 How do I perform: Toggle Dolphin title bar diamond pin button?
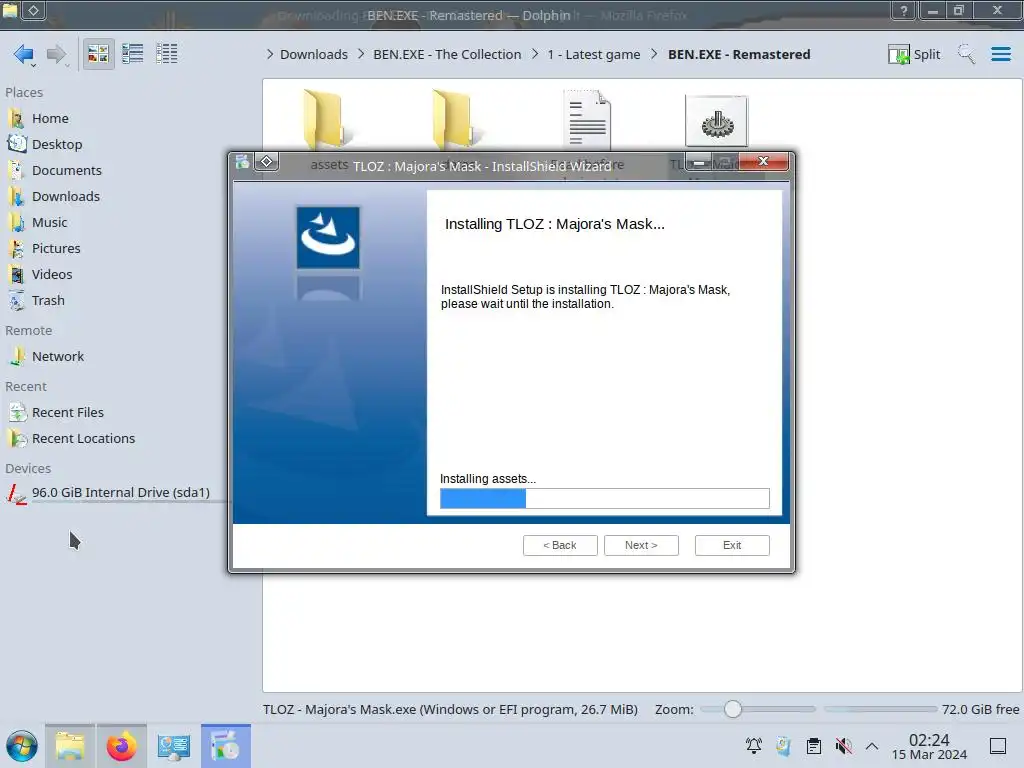[x=33, y=11]
